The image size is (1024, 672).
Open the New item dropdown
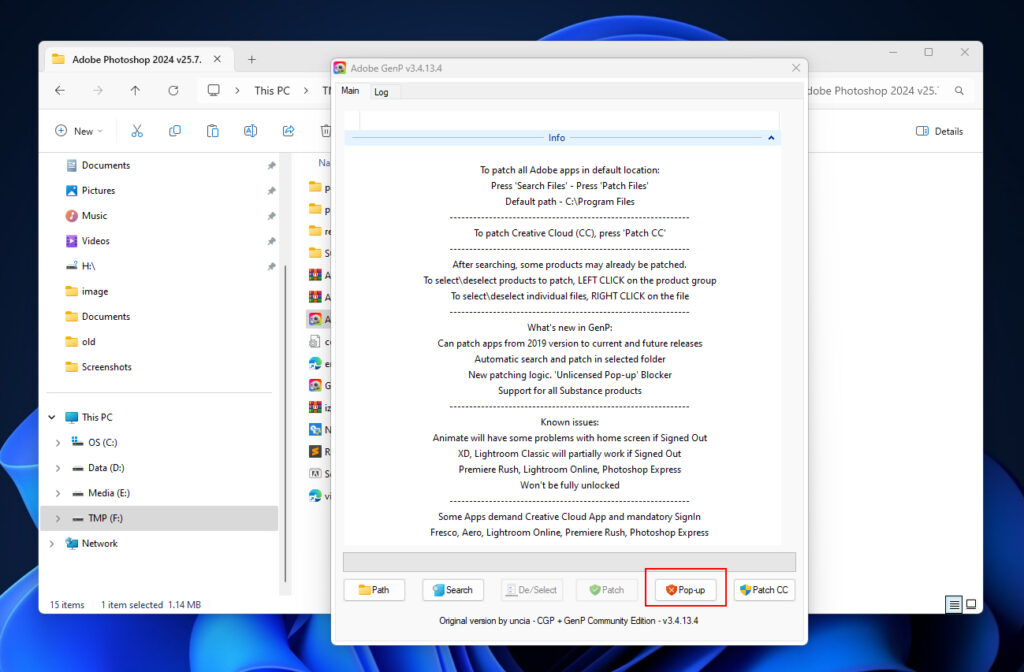pos(78,130)
